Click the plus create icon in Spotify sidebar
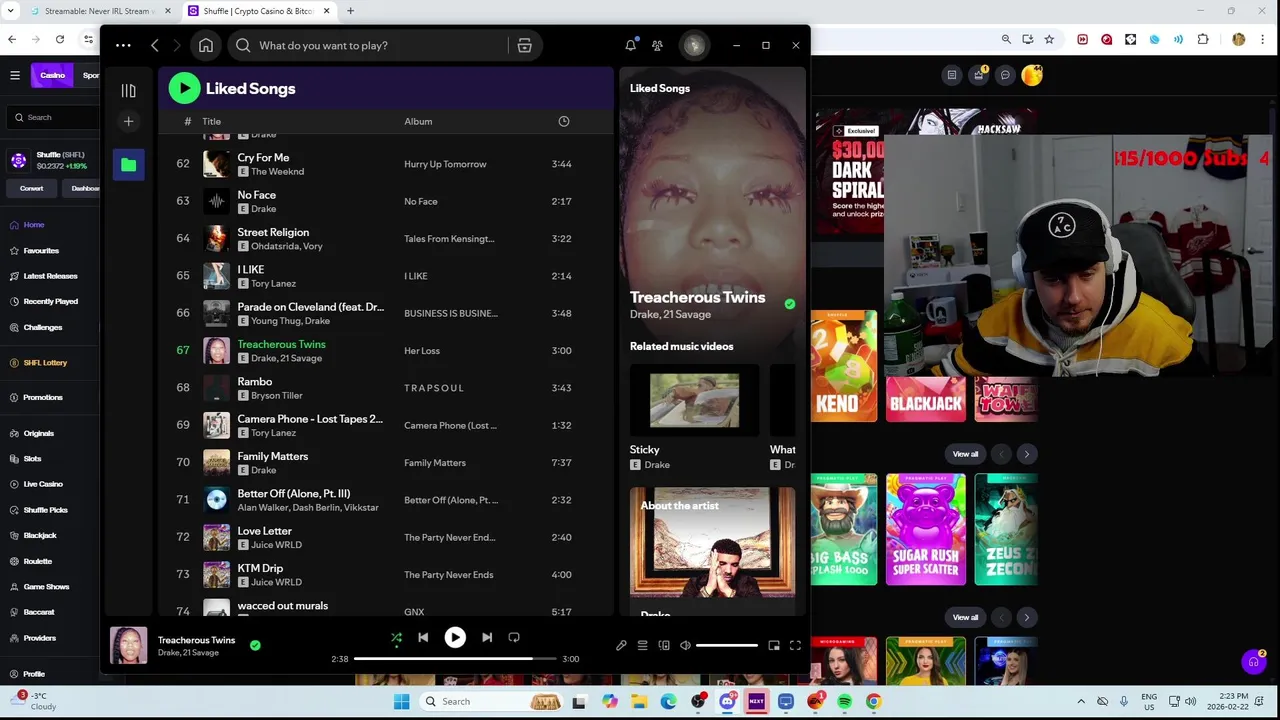The height and width of the screenshot is (720, 1280). coord(128,121)
